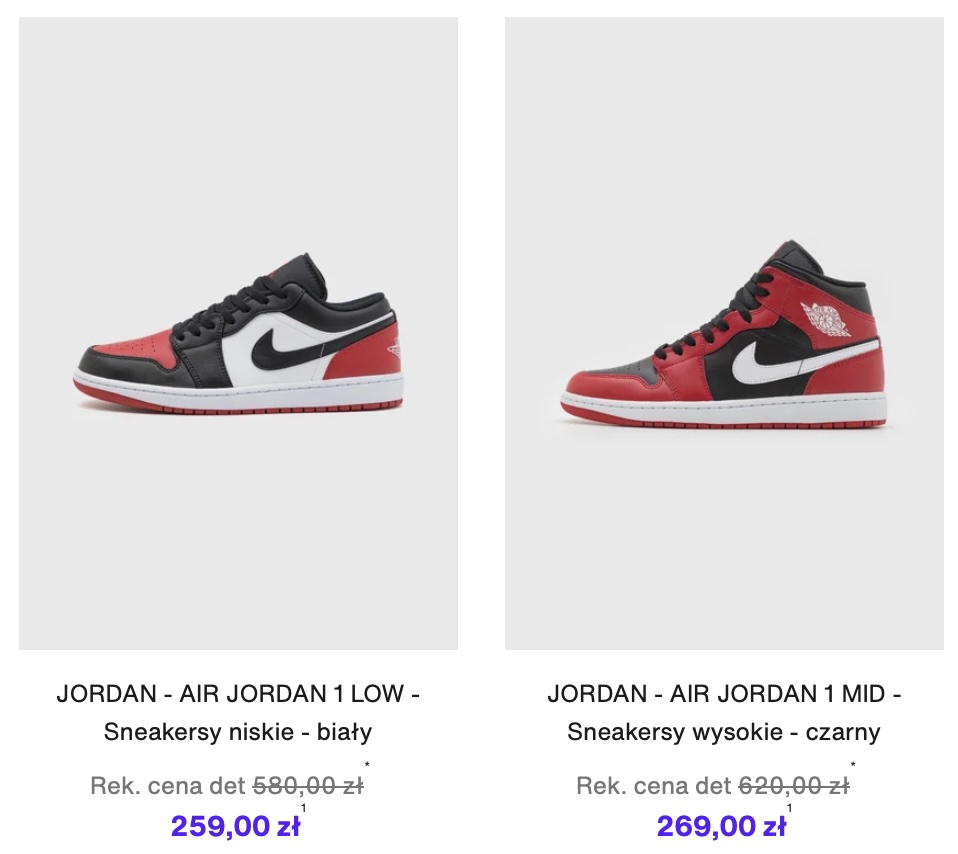Screen dimensions: 958x854
Task: Open the JORDAN - AIR JORDAN 1 LOW title link
Action: point(238,694)
